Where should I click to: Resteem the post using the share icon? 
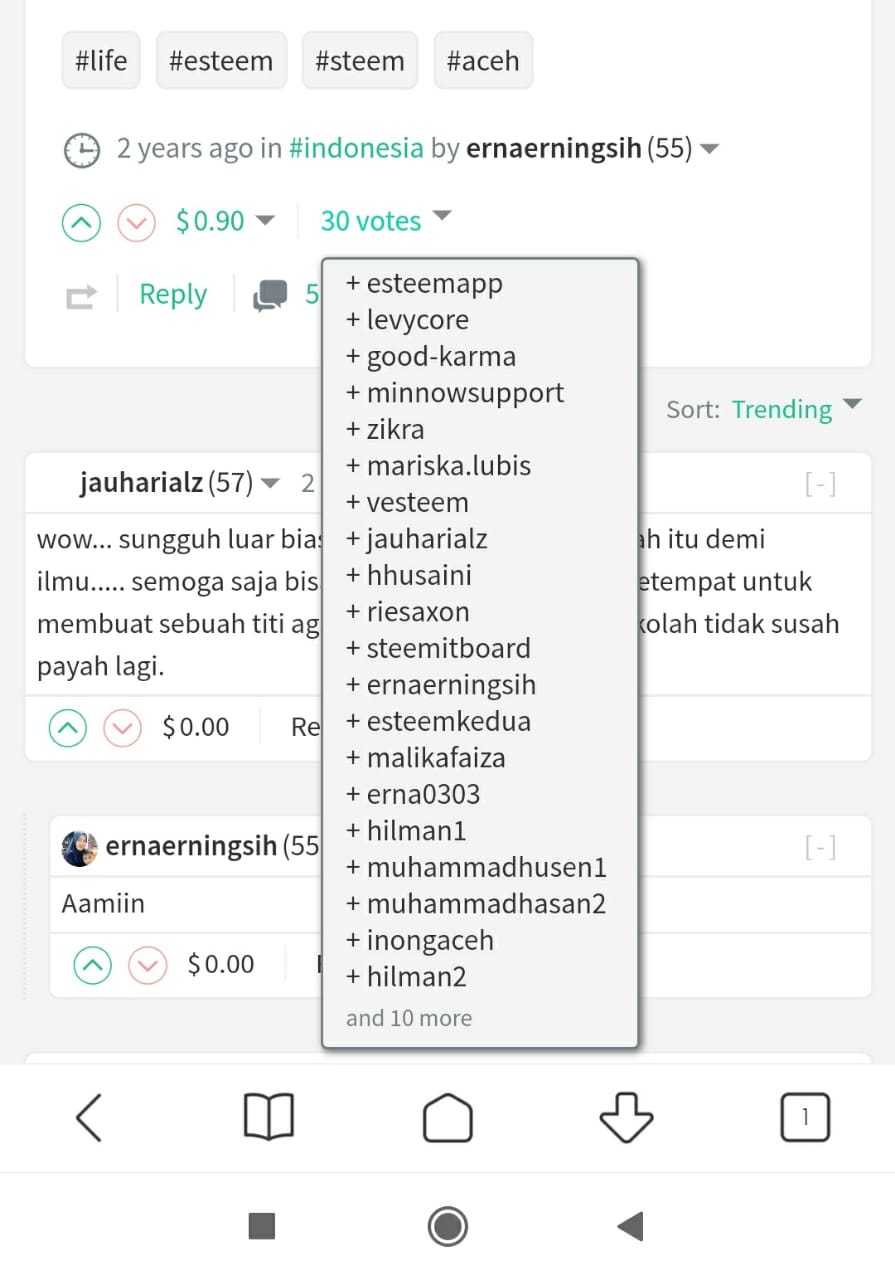82,296
